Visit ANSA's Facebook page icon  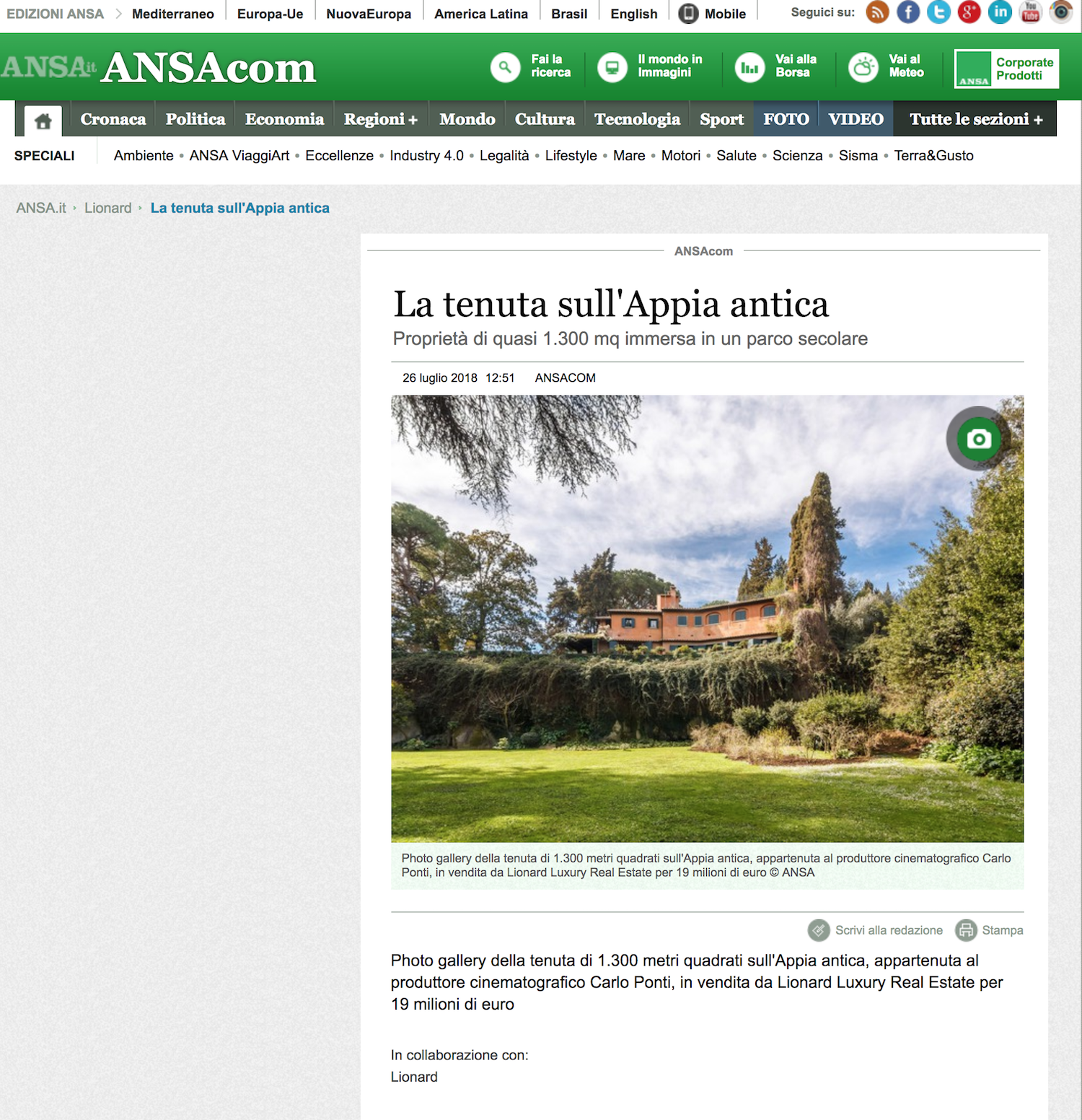pyautogui.click(x=908, y=12)
